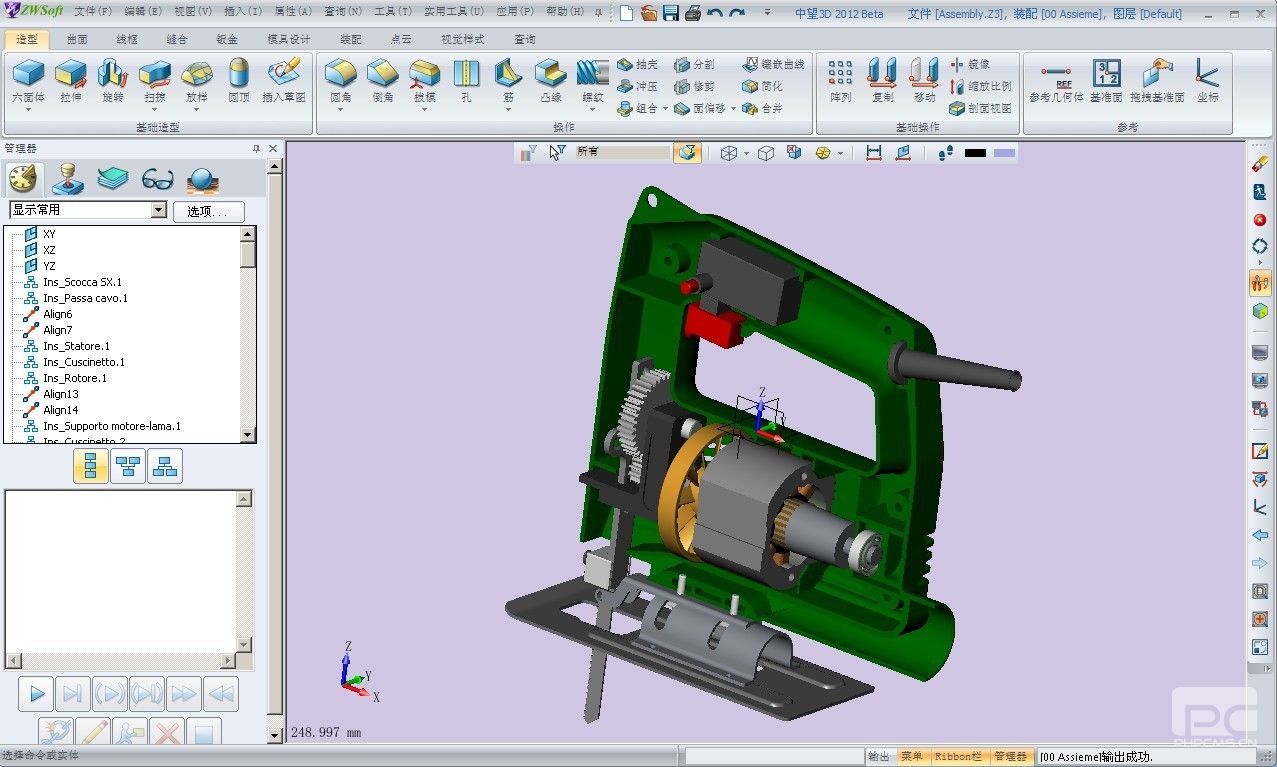Select the 旋转 revolve tool
This screenshot has height=767, width=1277.
click(112, 78)
